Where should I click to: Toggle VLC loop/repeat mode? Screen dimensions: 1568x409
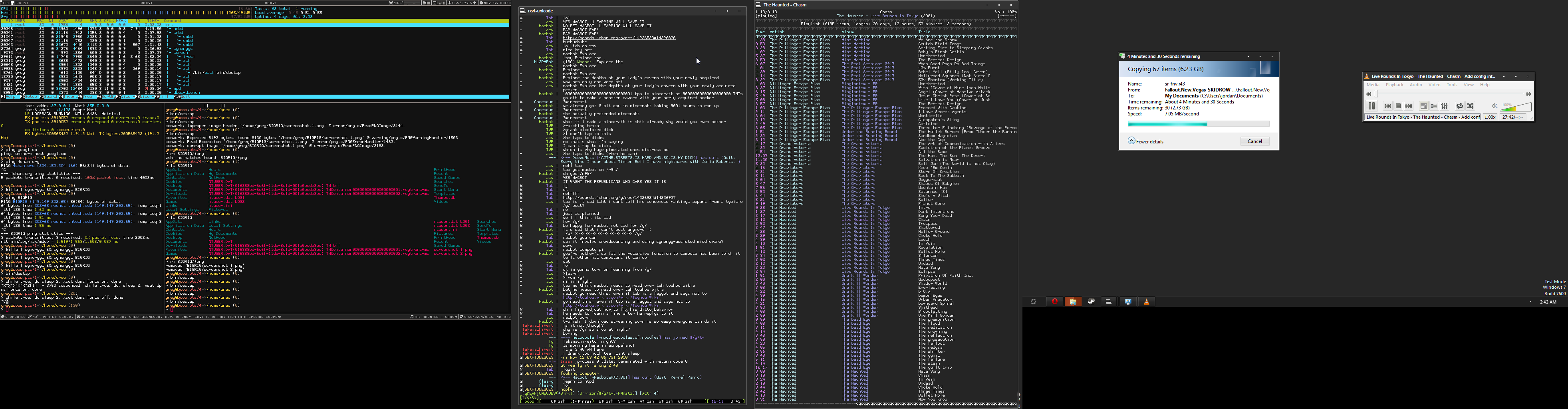[x=1460, y=106]
